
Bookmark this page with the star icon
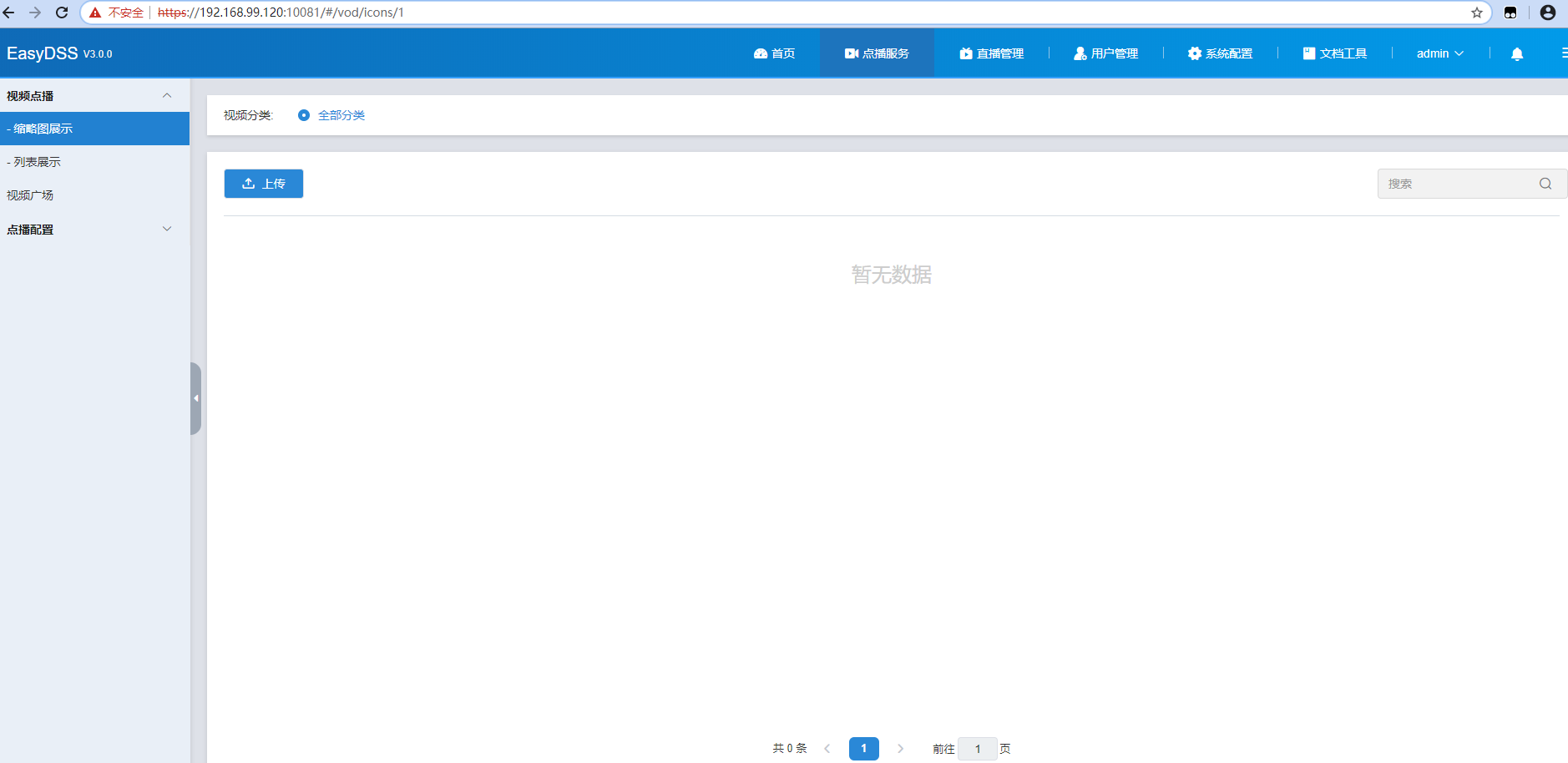coord(1477,13)
